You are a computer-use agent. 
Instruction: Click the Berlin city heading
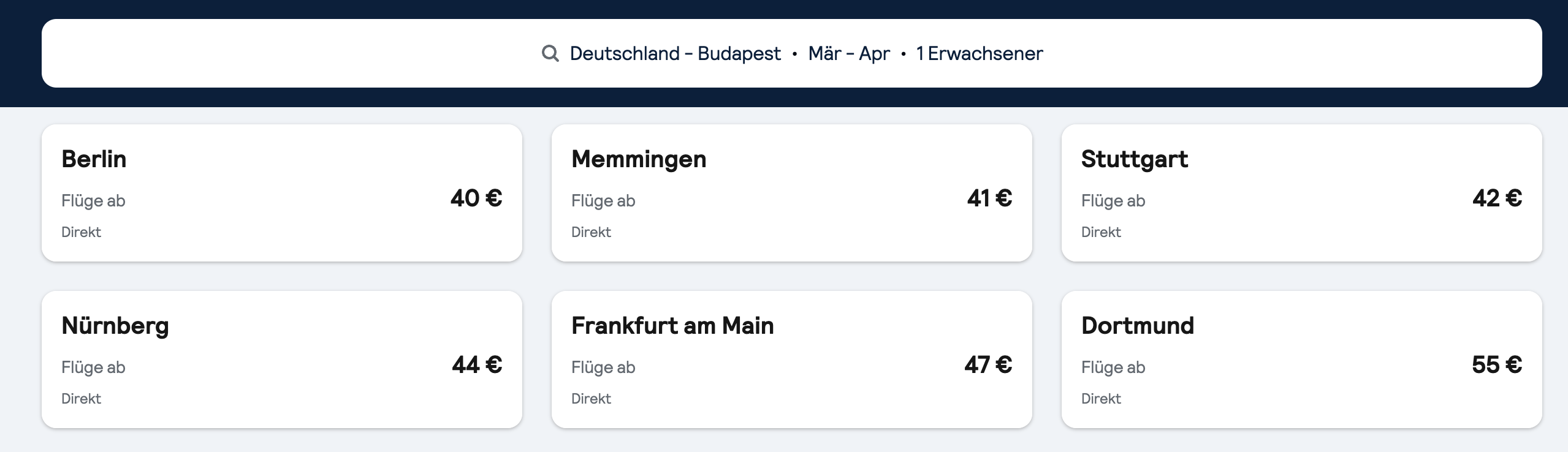coord(94,159)
